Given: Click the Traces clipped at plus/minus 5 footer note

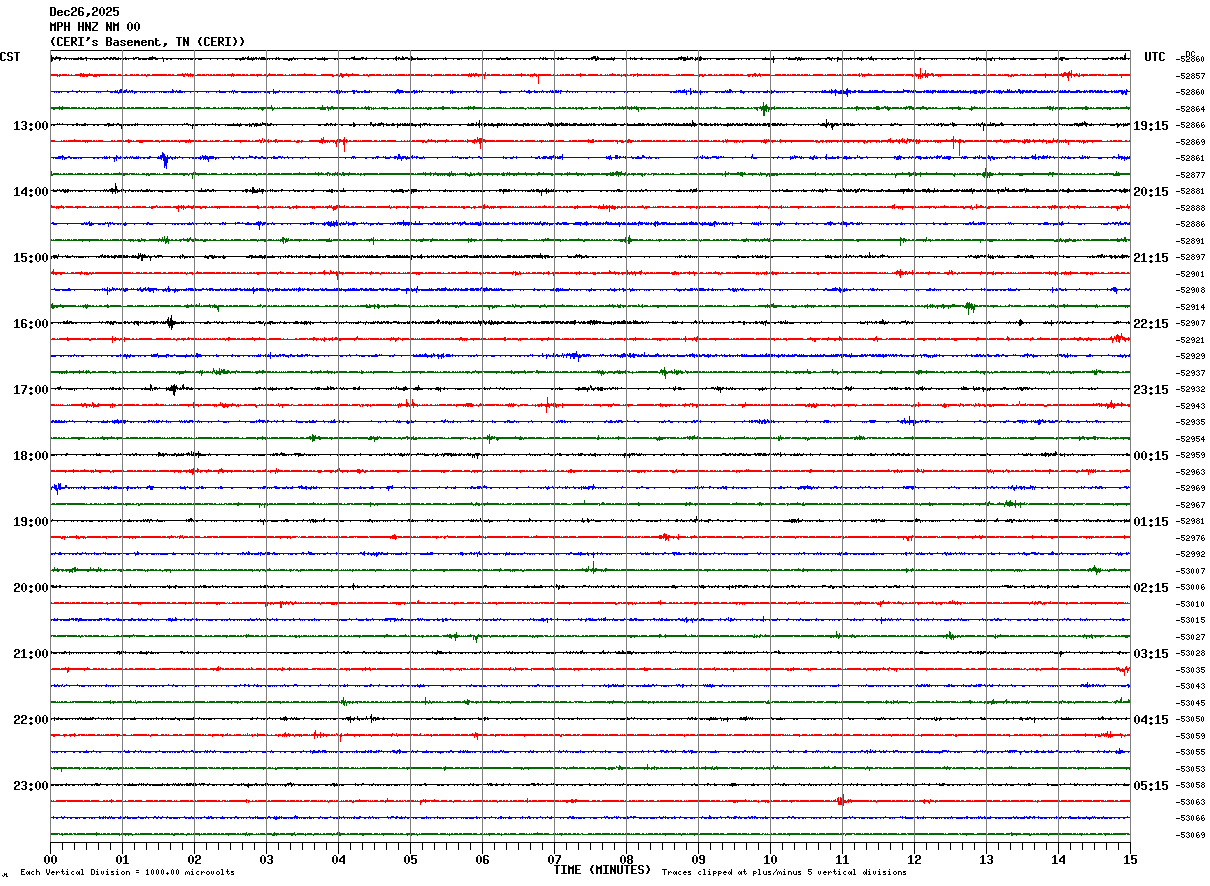Looking at the screenshot, I should coord(784,873).
